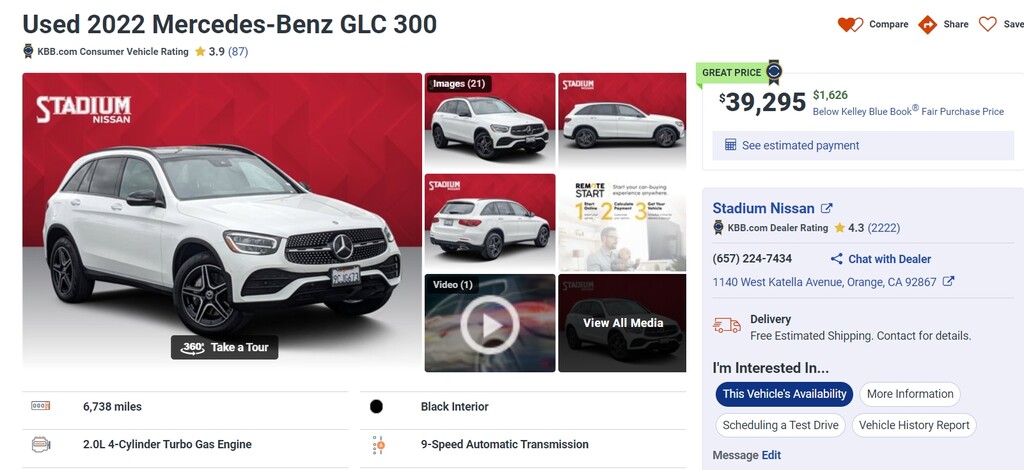Image resolution: width=1024 pixels, height=470 pixels.
Task: Play the vehicle video
Action: (490, 324)
